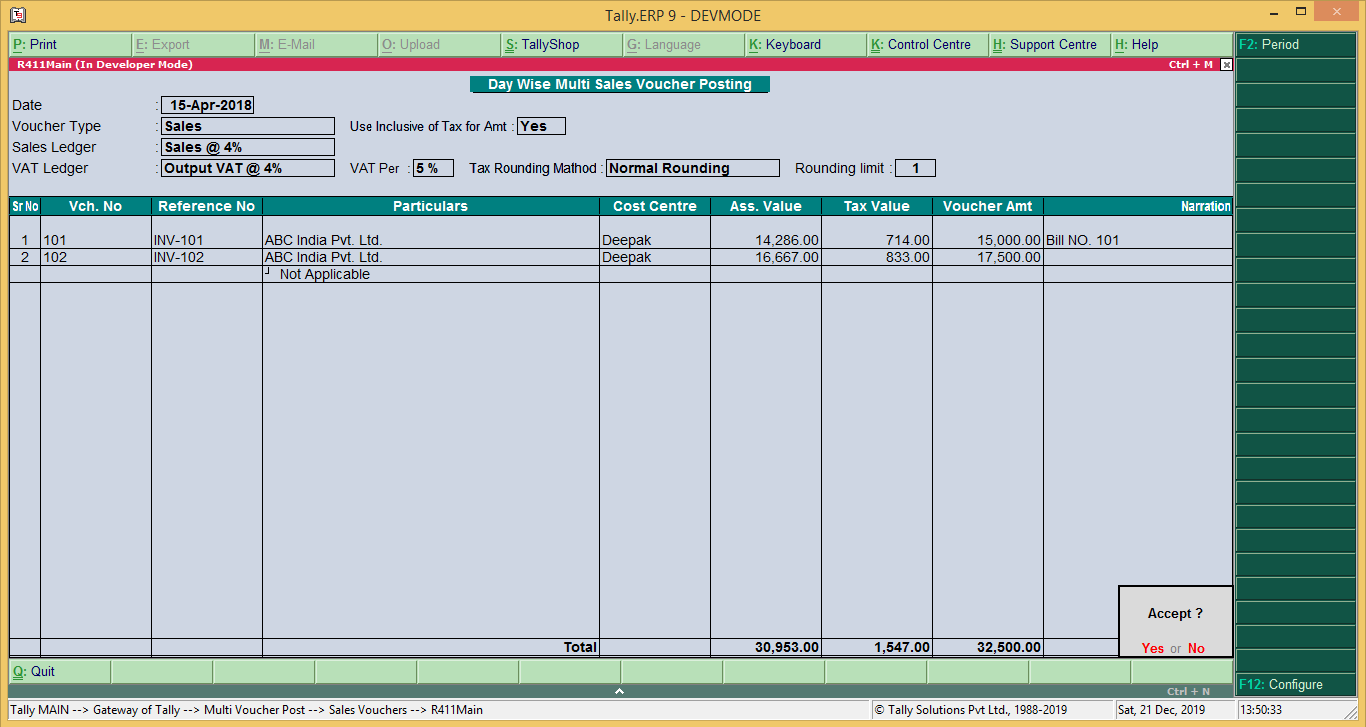Toggle Use Inclusive of Tax for Amt setting
Image resolution: width=1366 pixels, height=727 pixels.
click(540, 126)
